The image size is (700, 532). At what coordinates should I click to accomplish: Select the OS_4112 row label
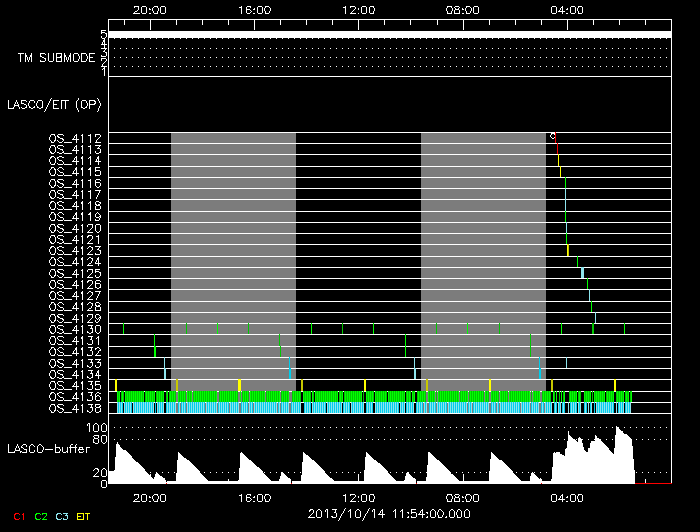coord(75,138)
